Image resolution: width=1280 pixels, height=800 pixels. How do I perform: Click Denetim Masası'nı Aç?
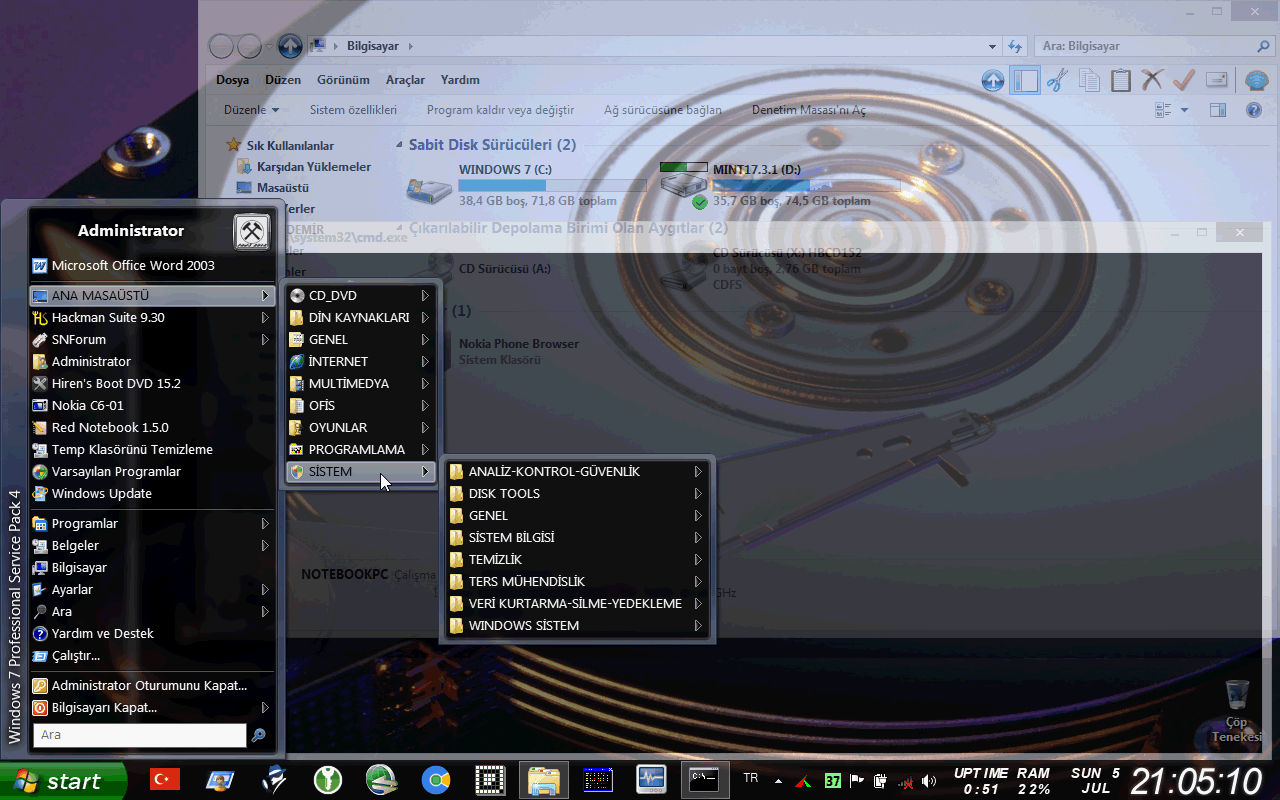(809, 110)
